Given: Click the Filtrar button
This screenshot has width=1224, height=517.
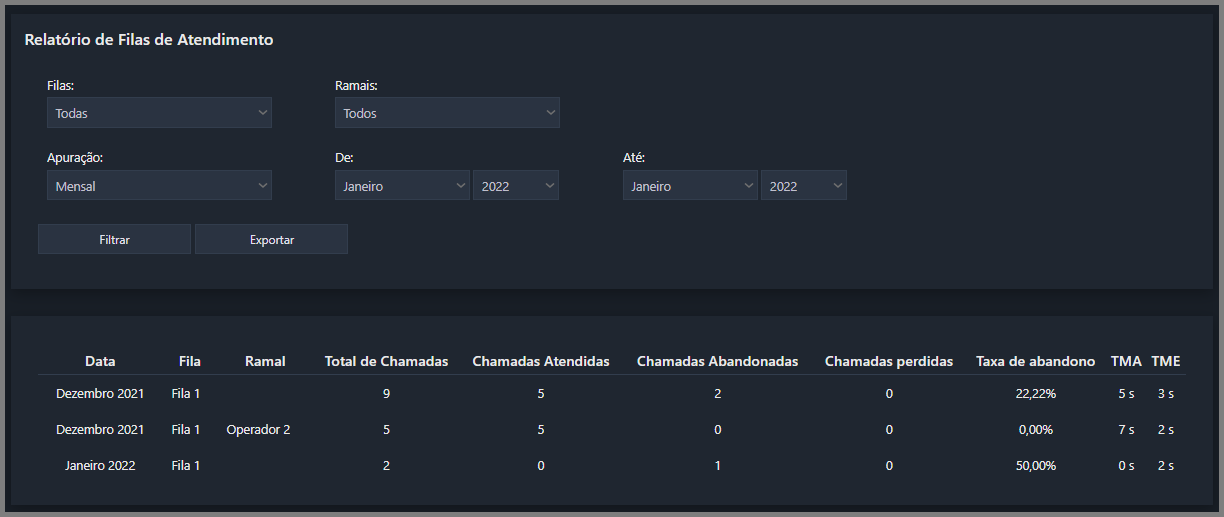Looking at the screenshot, I should click(114, 239).
